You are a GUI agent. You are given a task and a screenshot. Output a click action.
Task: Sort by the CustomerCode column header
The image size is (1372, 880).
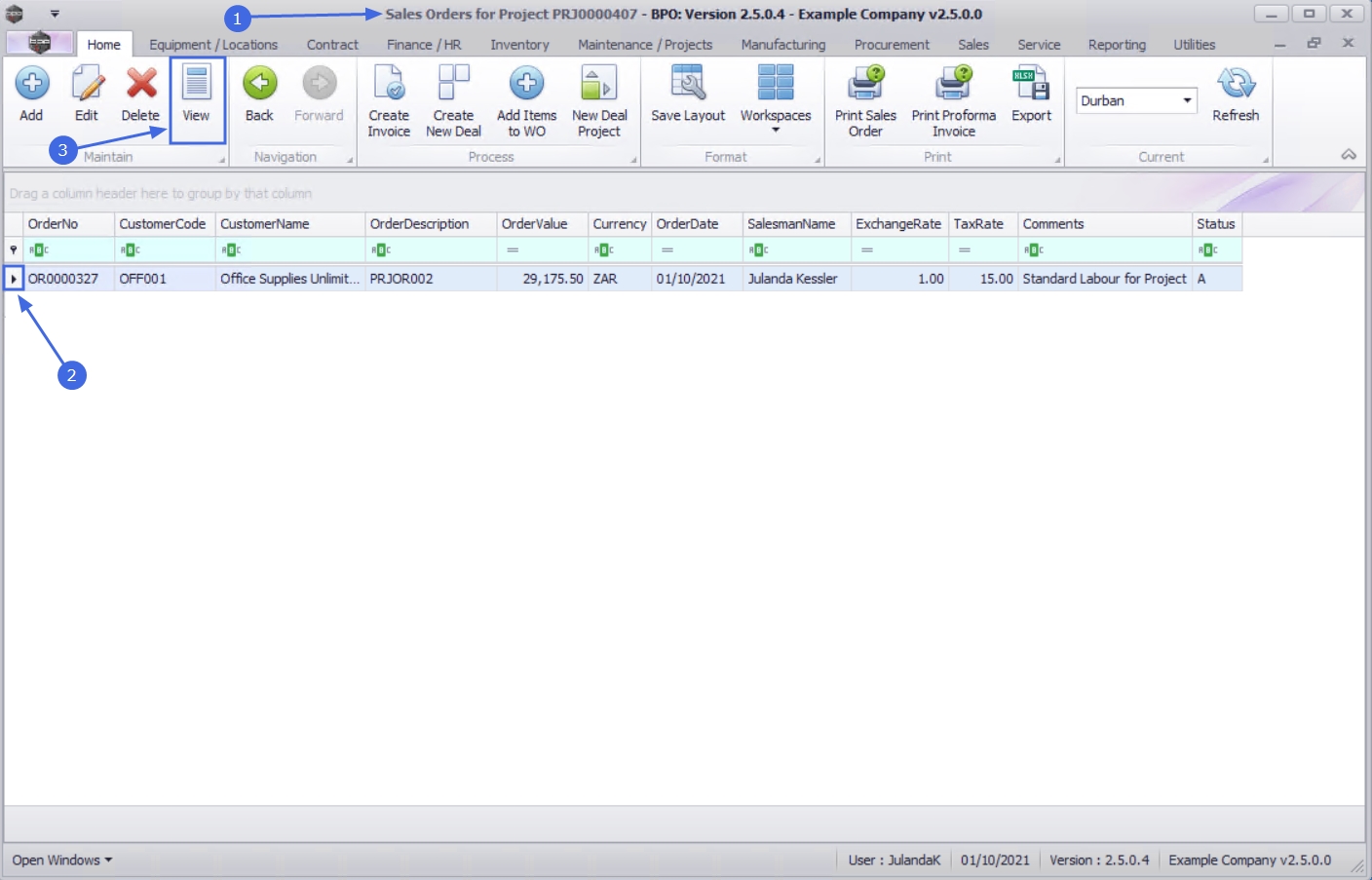click(x=165, y=224)
